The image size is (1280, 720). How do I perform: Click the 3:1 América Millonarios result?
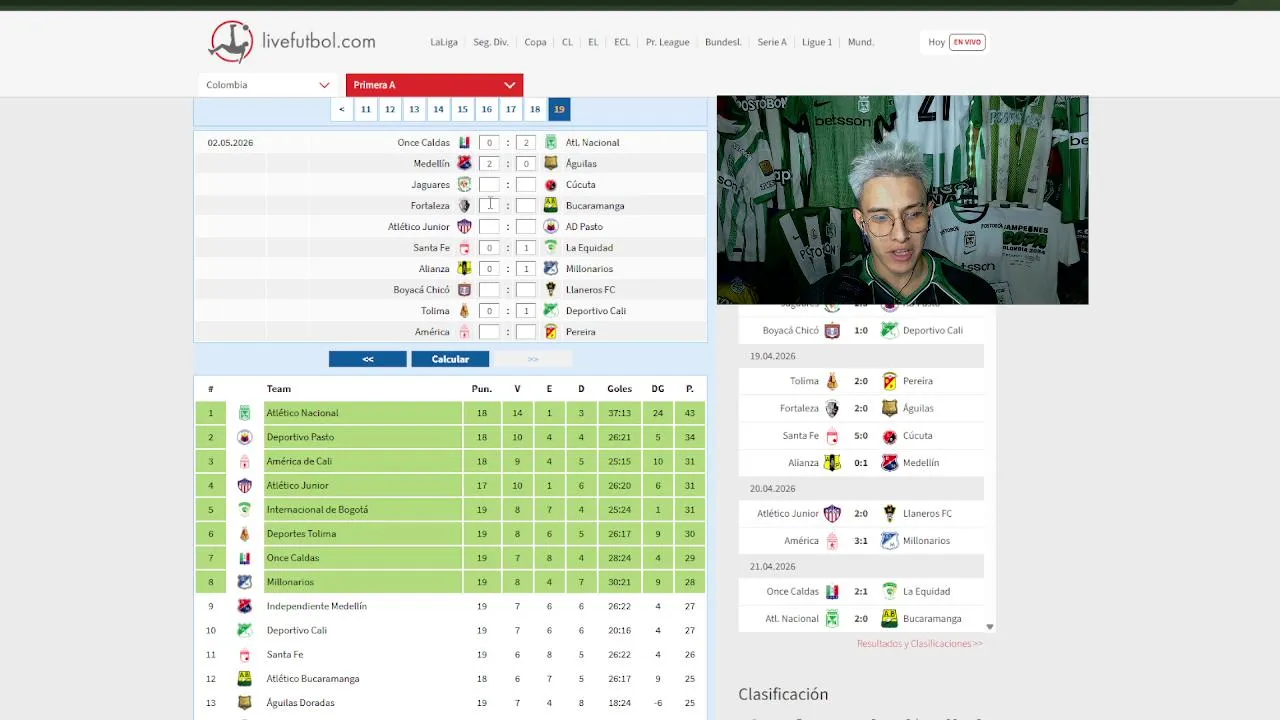[861, 541]
